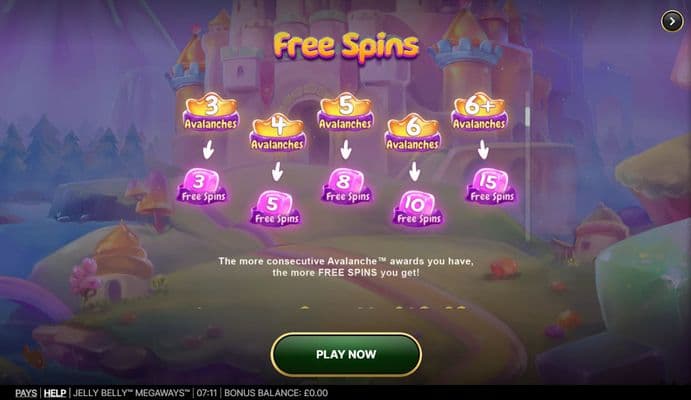Click the next arrow button at top right
The width and height of the screenshot is (691, 400).
pos(672,21)
